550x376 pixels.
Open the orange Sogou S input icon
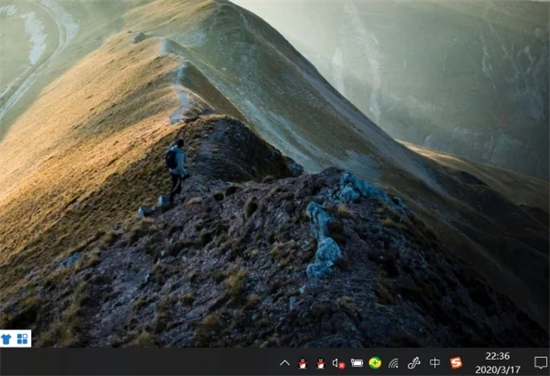coord(456,363)
